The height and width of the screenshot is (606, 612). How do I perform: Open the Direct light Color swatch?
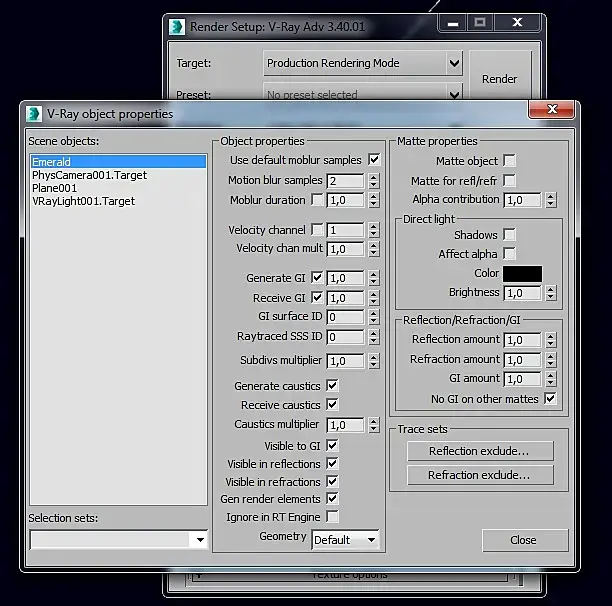[522, 274]
